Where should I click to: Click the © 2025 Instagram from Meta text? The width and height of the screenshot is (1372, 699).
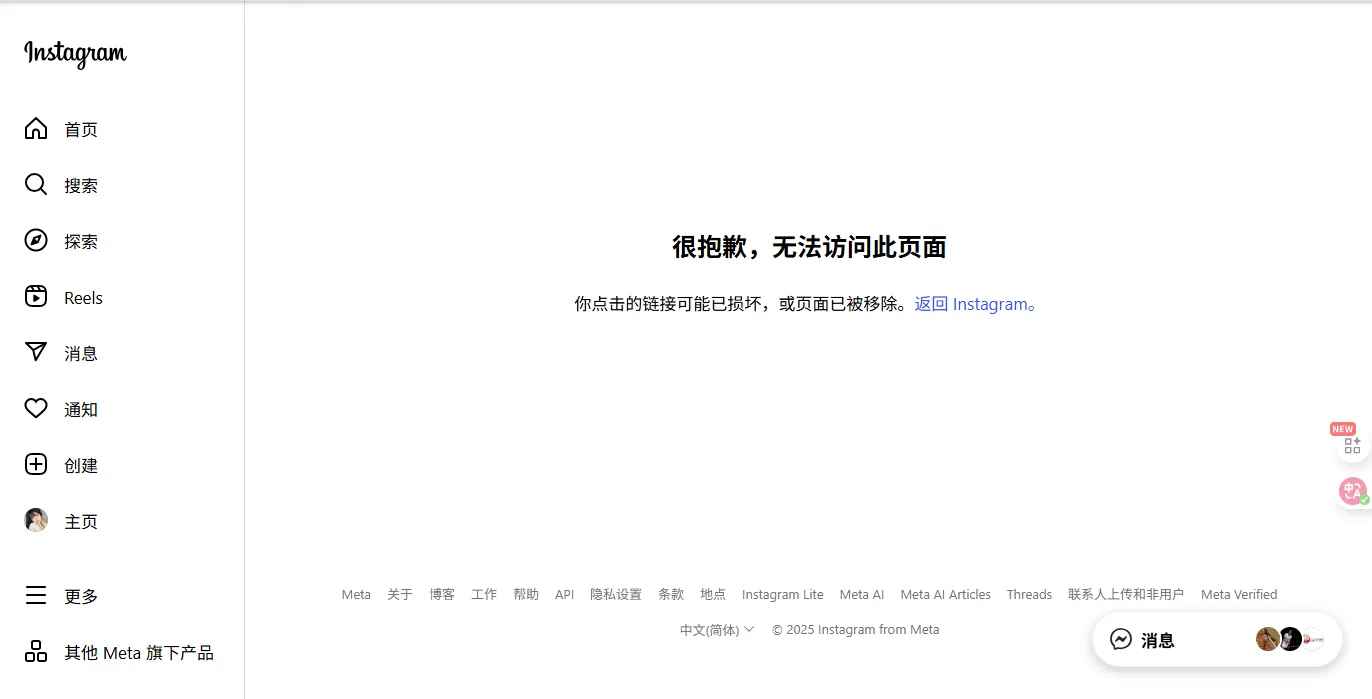pyautogui.click(x=856, y=630)
